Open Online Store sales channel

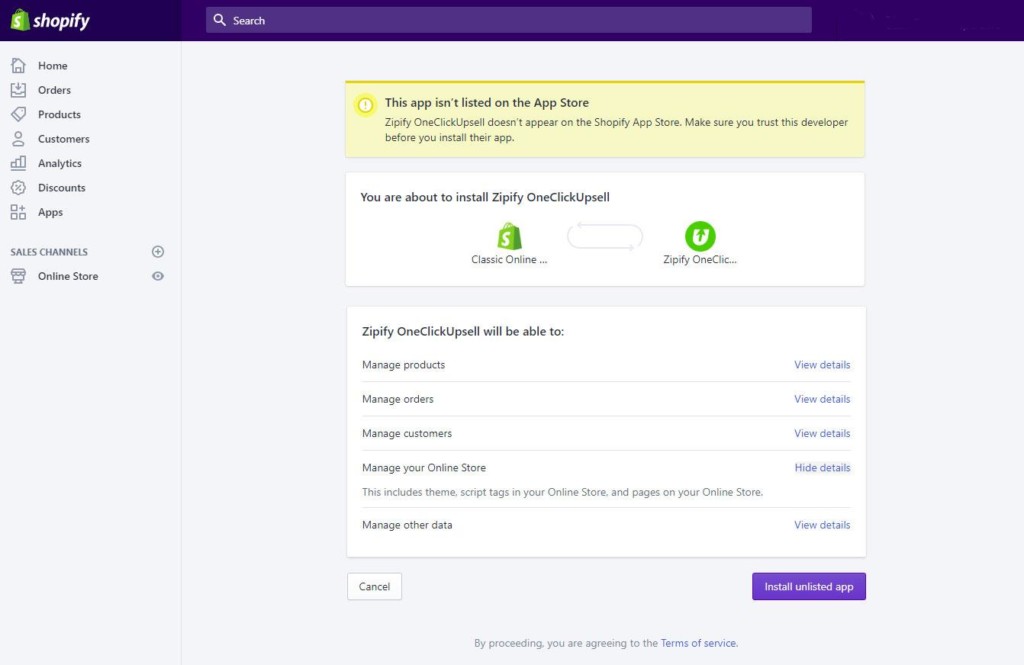point(68,276)
